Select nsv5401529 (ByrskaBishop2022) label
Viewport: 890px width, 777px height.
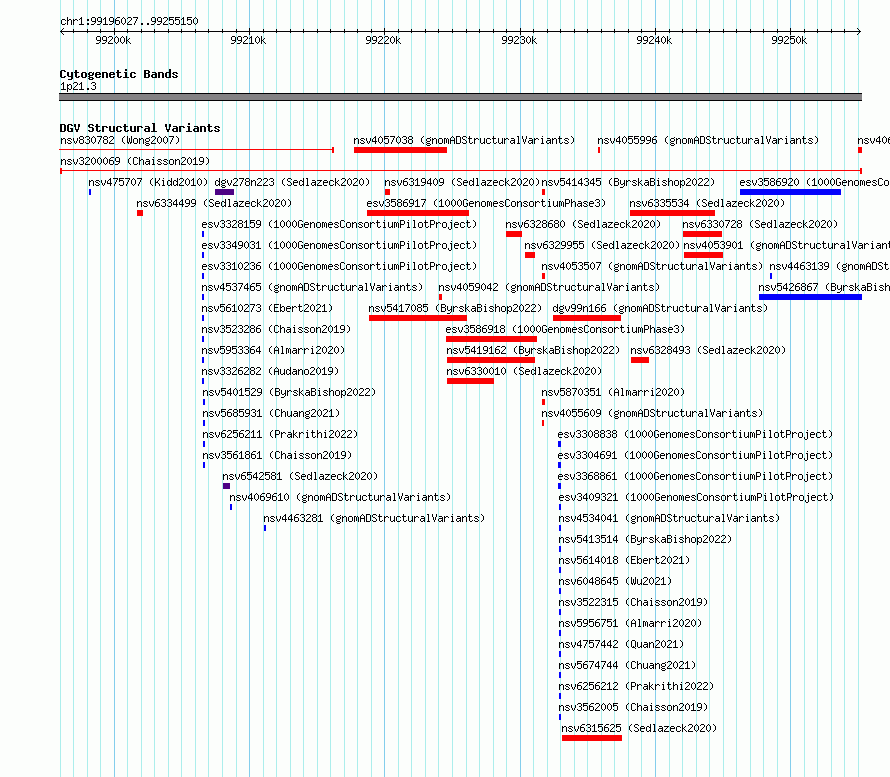[289, 392]
